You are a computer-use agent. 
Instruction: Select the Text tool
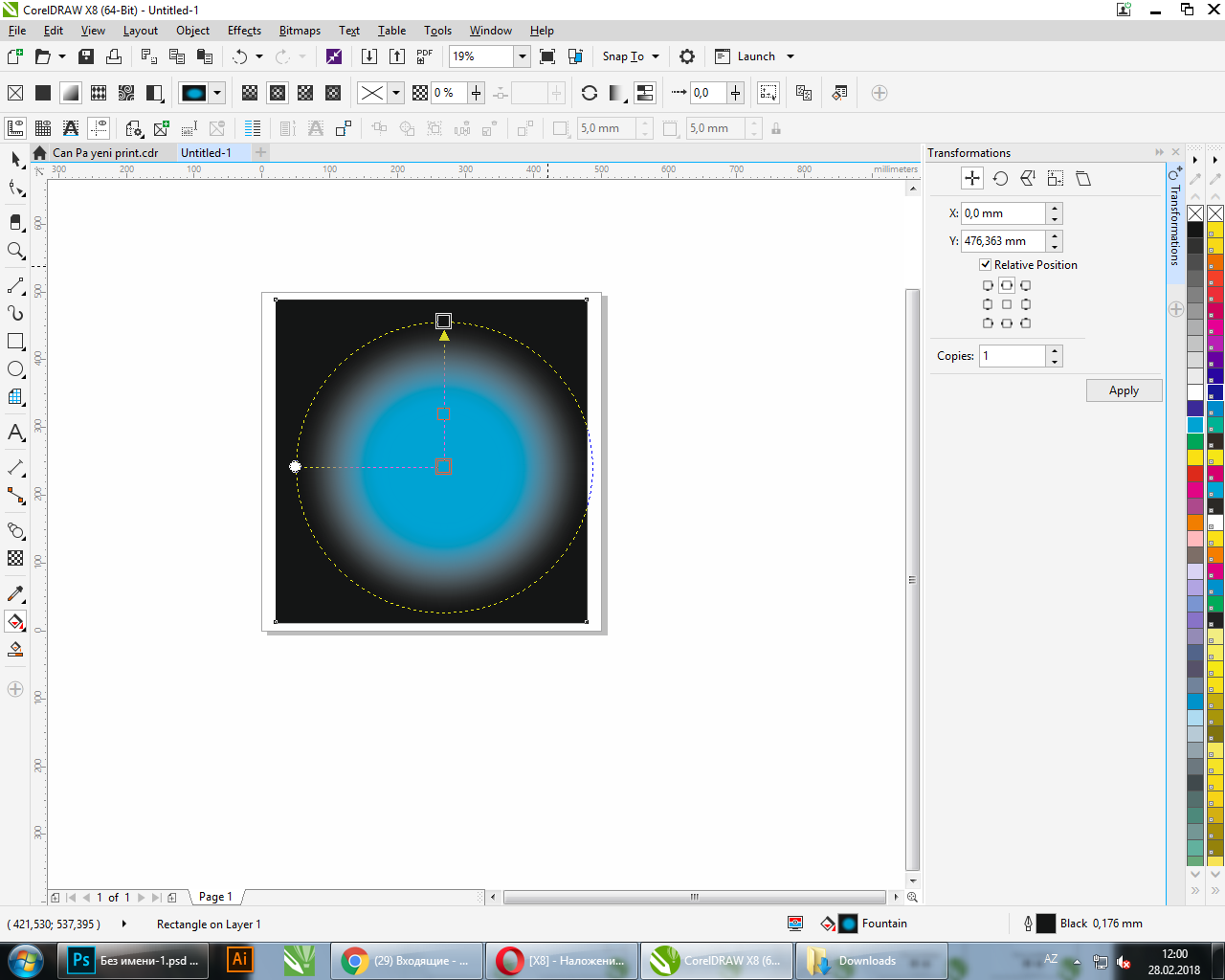(15, 434)
